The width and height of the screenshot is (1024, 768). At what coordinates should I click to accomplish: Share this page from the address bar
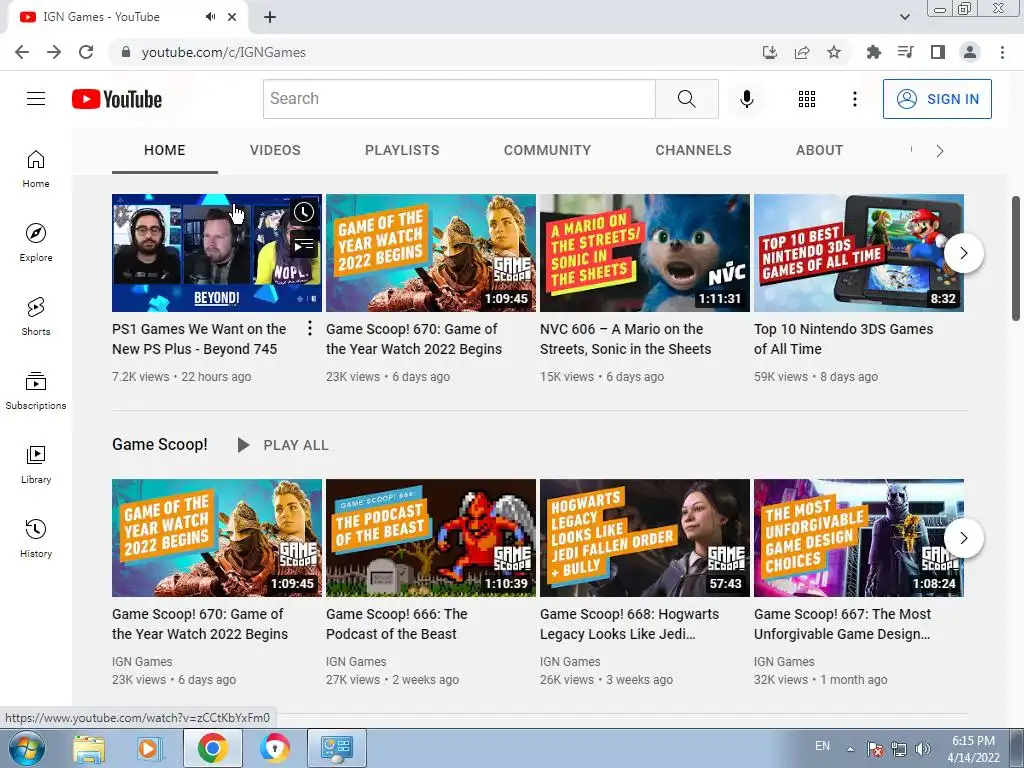[802, 52]
